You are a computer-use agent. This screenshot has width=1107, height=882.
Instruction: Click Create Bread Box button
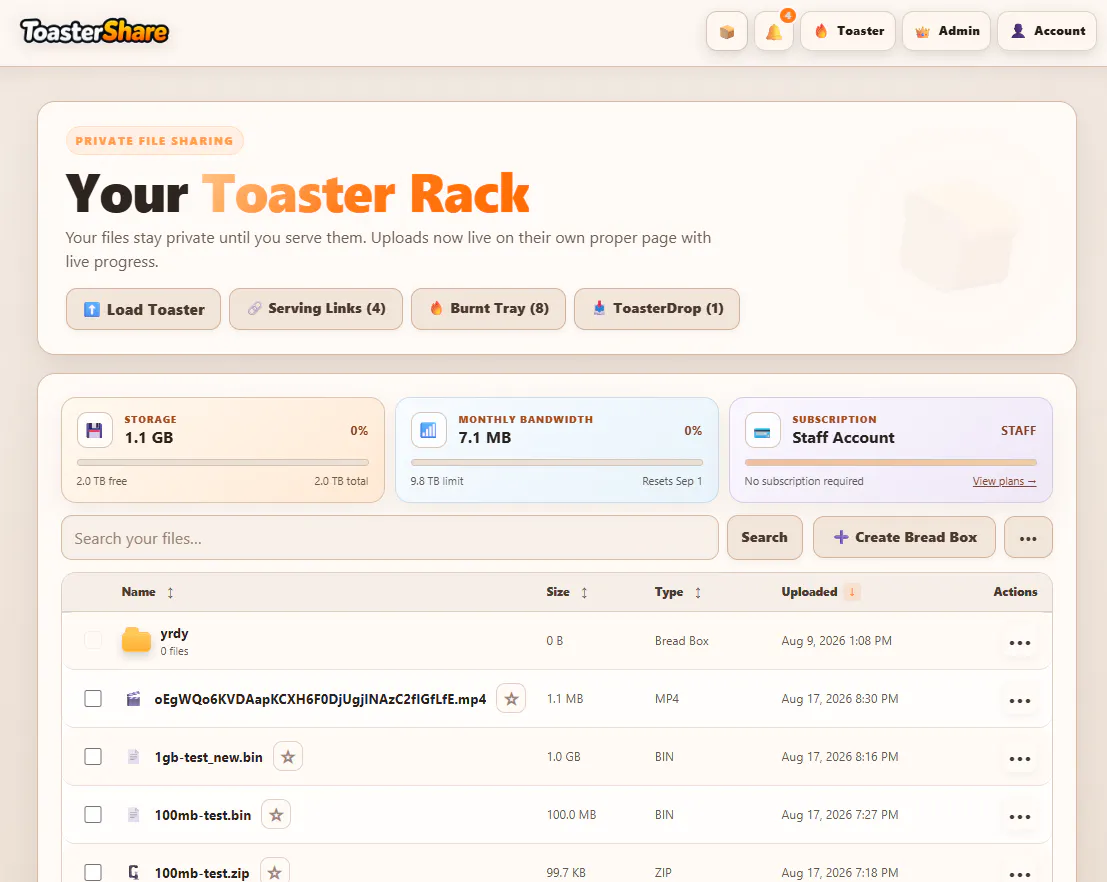tap(904, 537)
